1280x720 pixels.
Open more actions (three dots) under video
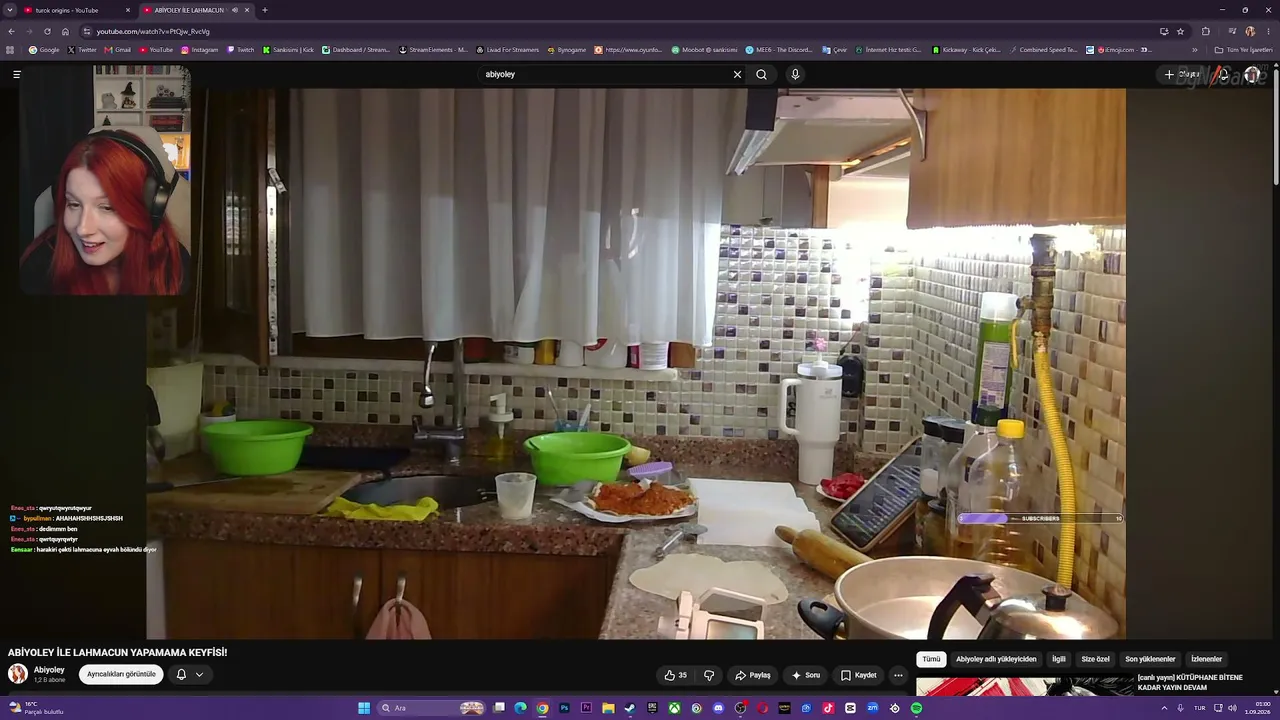(x=898, y=675)
